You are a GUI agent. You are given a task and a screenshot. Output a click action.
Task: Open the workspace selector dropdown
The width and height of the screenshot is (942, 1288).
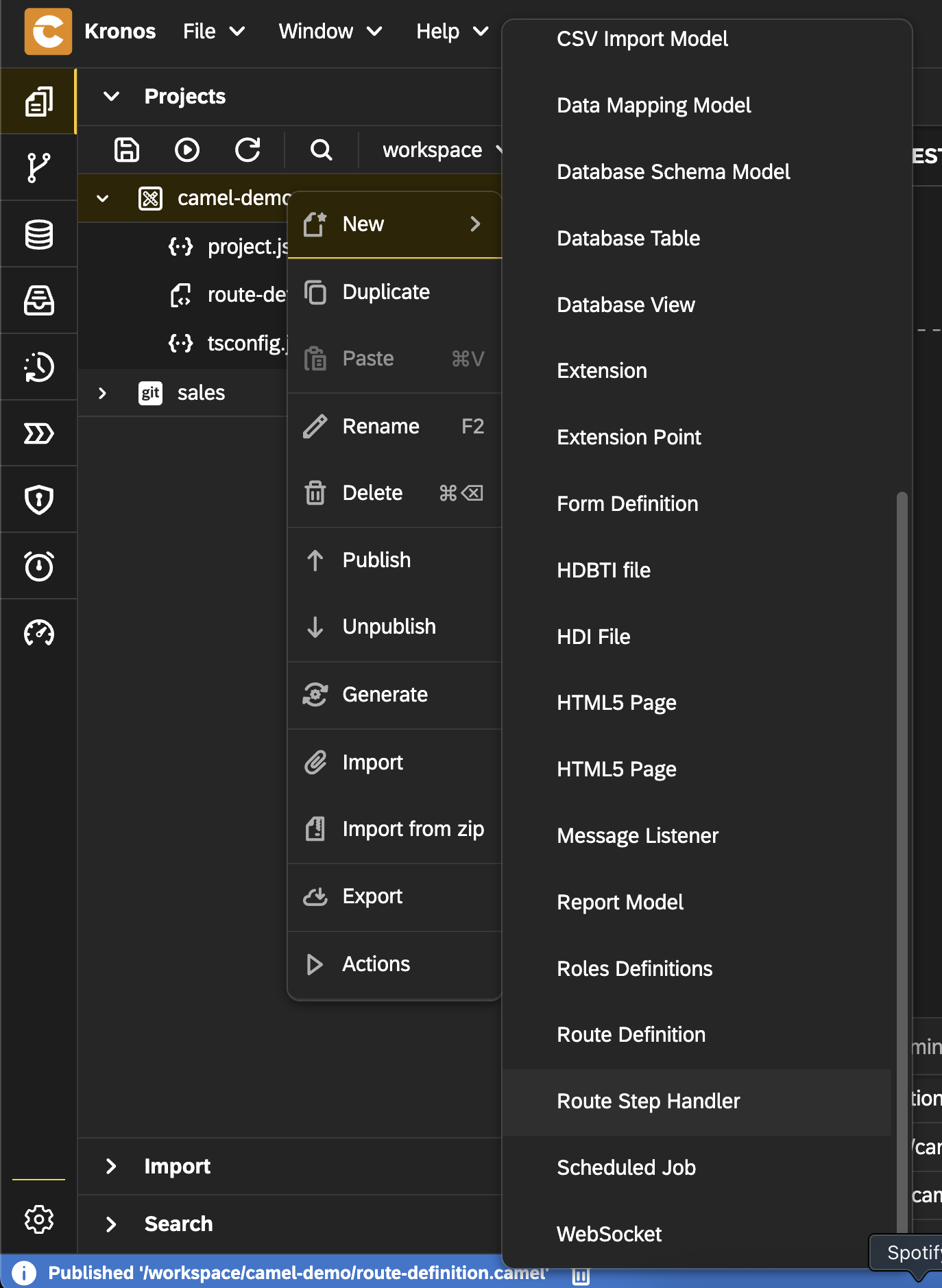point(442,150)
